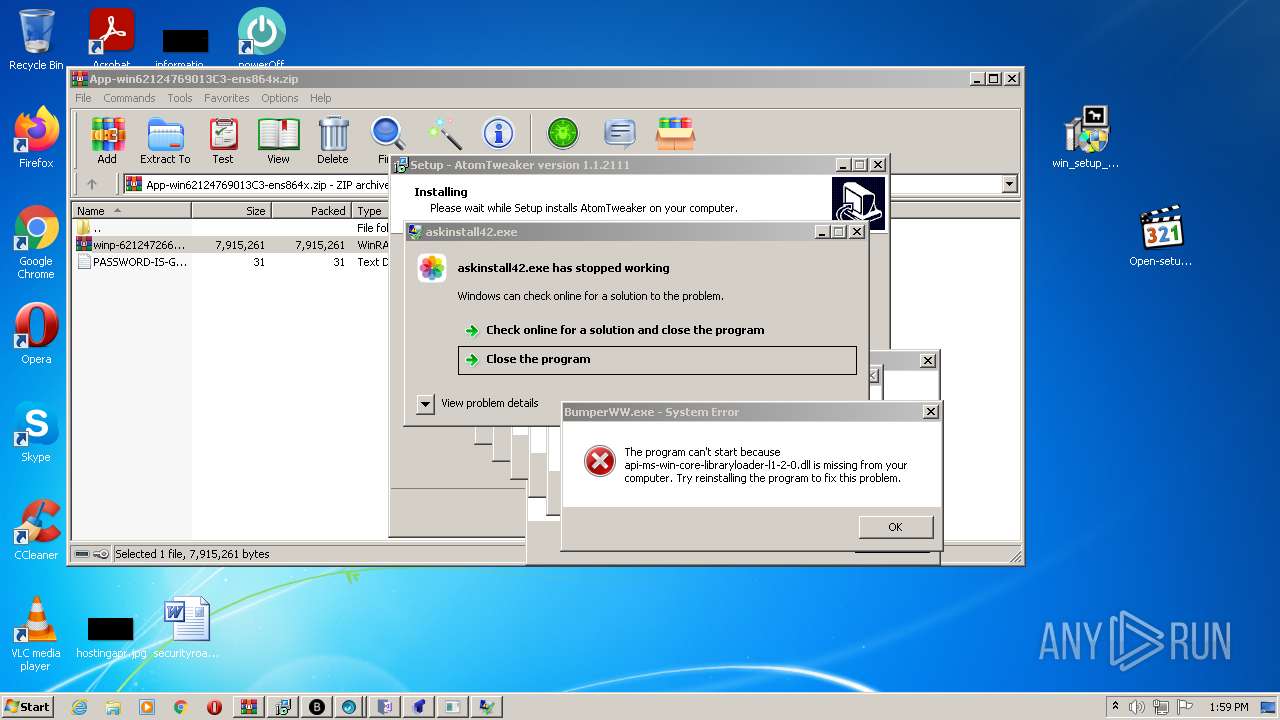Sort by the Name column header

point(131,211)
